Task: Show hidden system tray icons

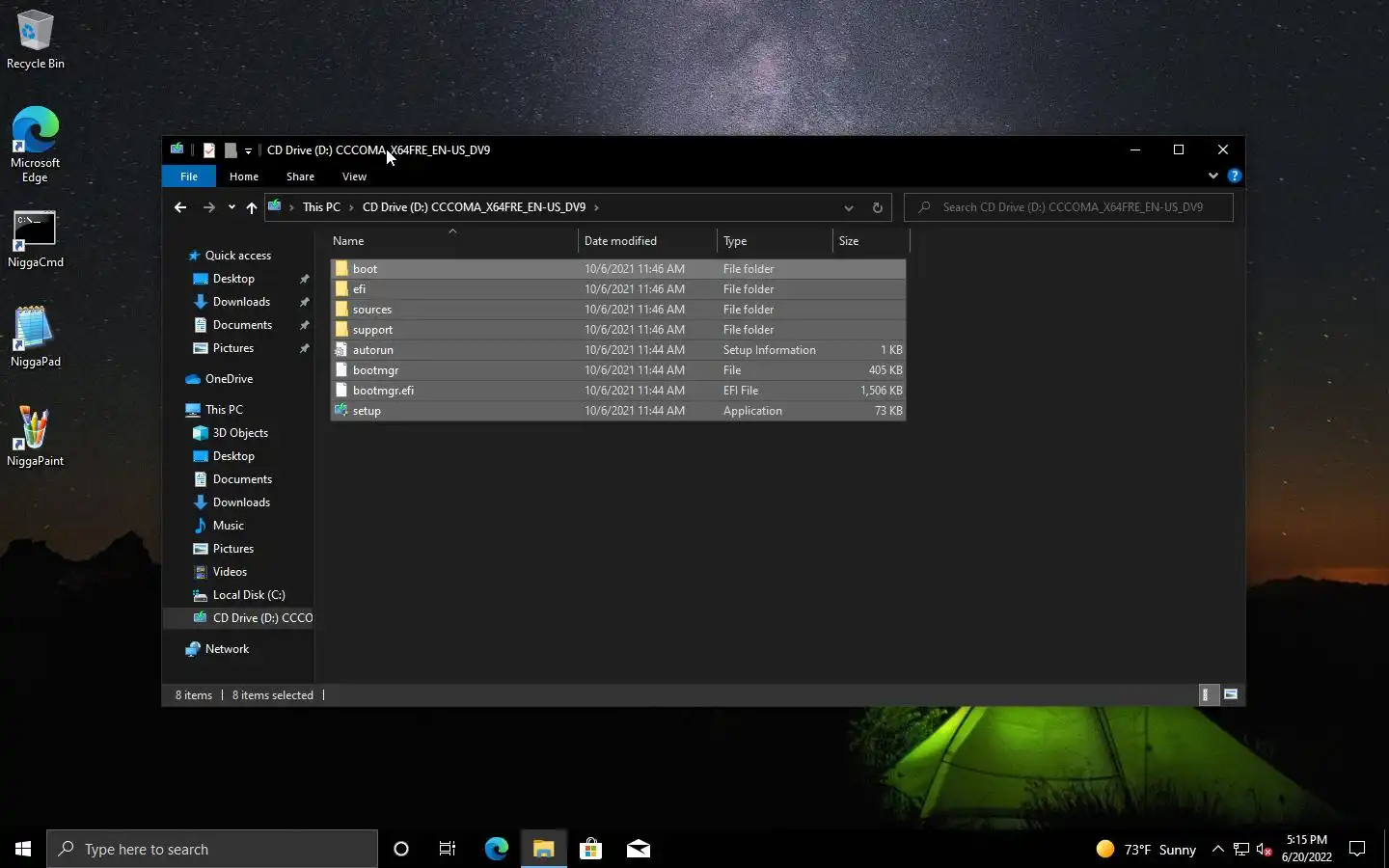Action: (1217, 849)
